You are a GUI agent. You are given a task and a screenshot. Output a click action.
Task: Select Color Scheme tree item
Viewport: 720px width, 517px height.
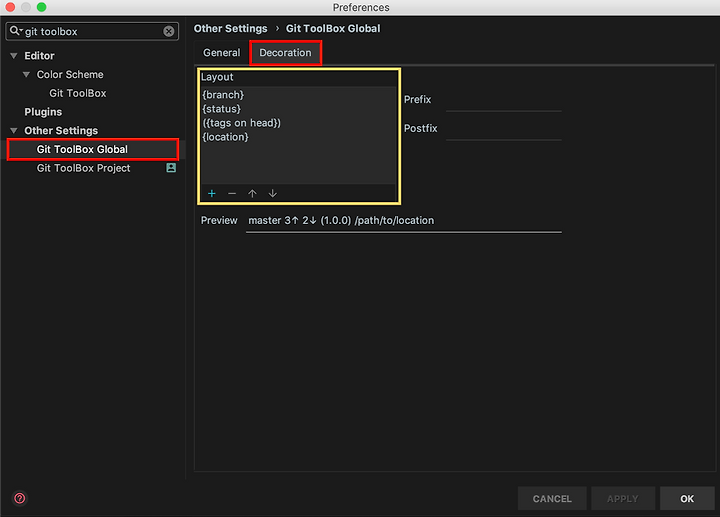pos(70,74)
